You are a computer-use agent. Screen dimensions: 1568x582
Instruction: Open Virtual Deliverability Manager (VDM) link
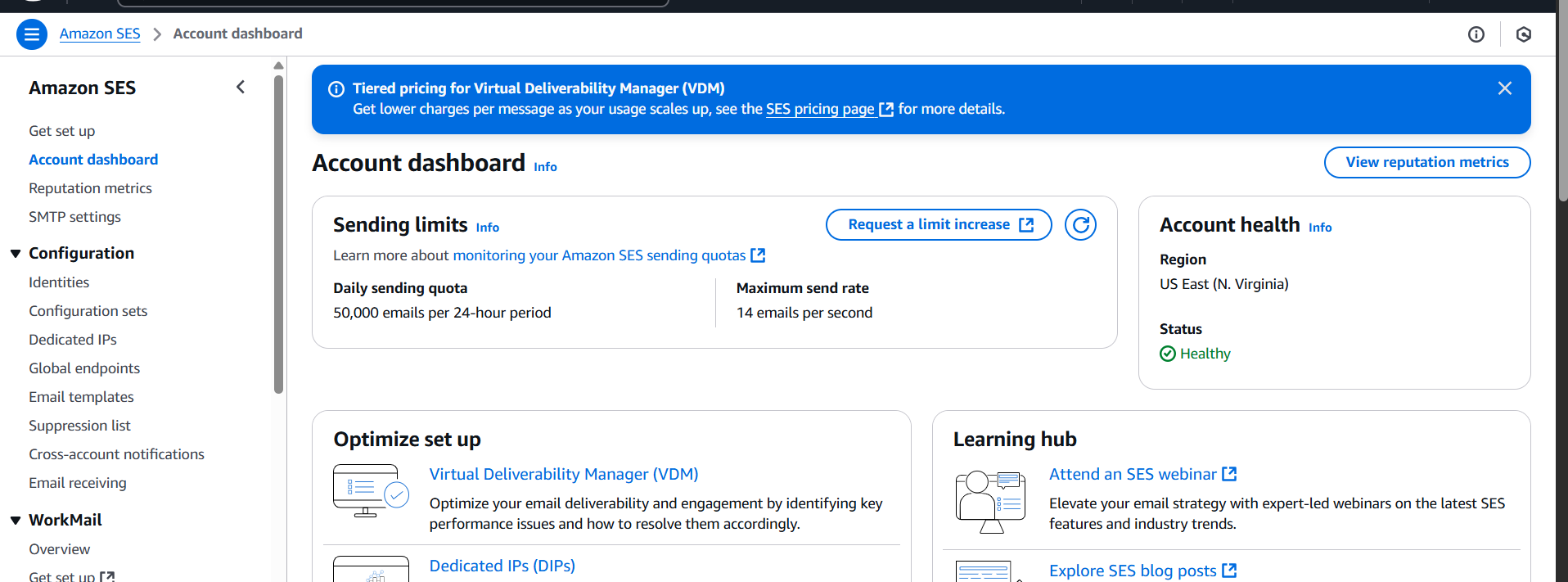pyautogui.click(x=564, y=474)
